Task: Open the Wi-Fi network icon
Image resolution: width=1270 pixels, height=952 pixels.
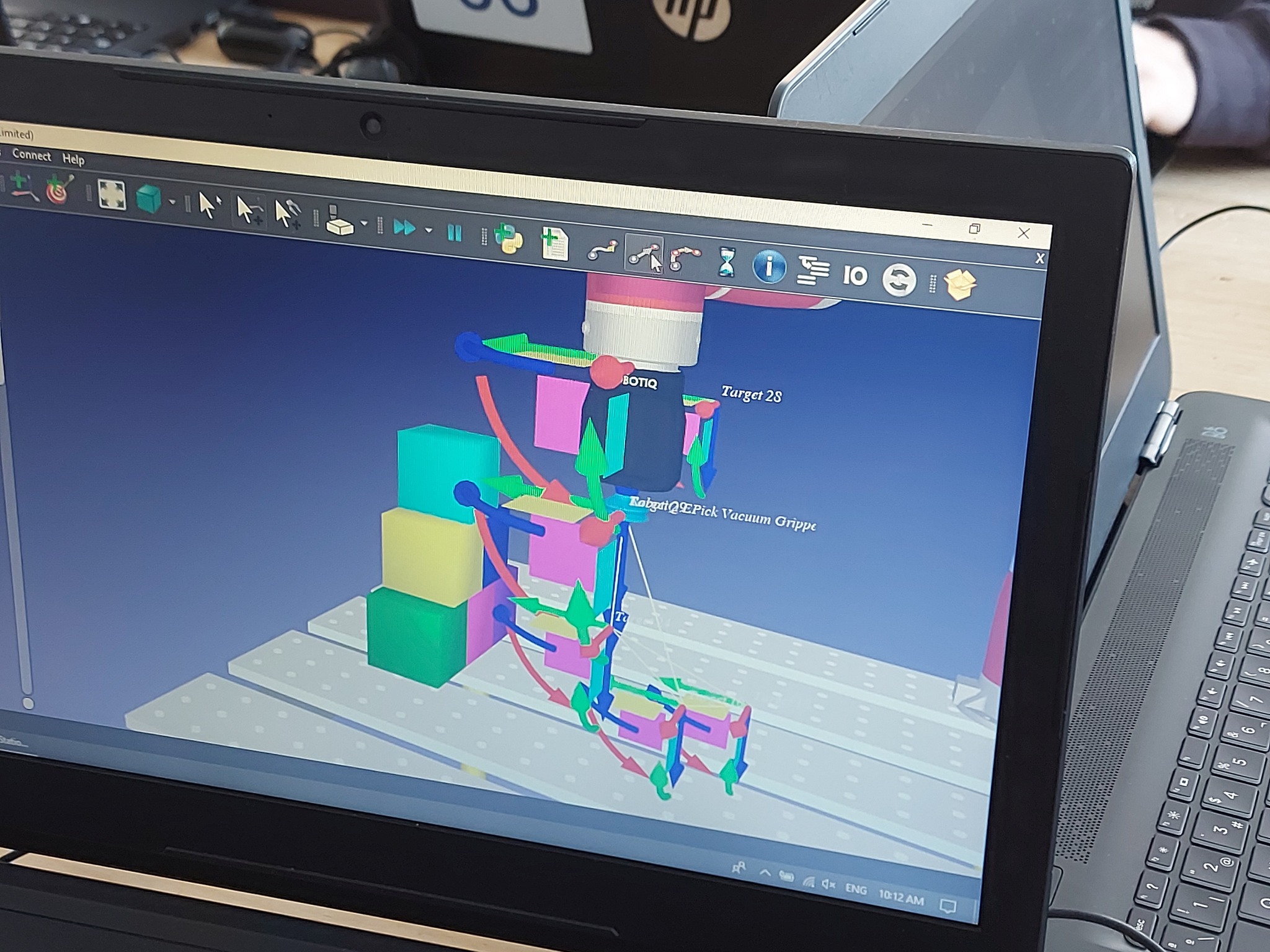Action: click(808, 880)
